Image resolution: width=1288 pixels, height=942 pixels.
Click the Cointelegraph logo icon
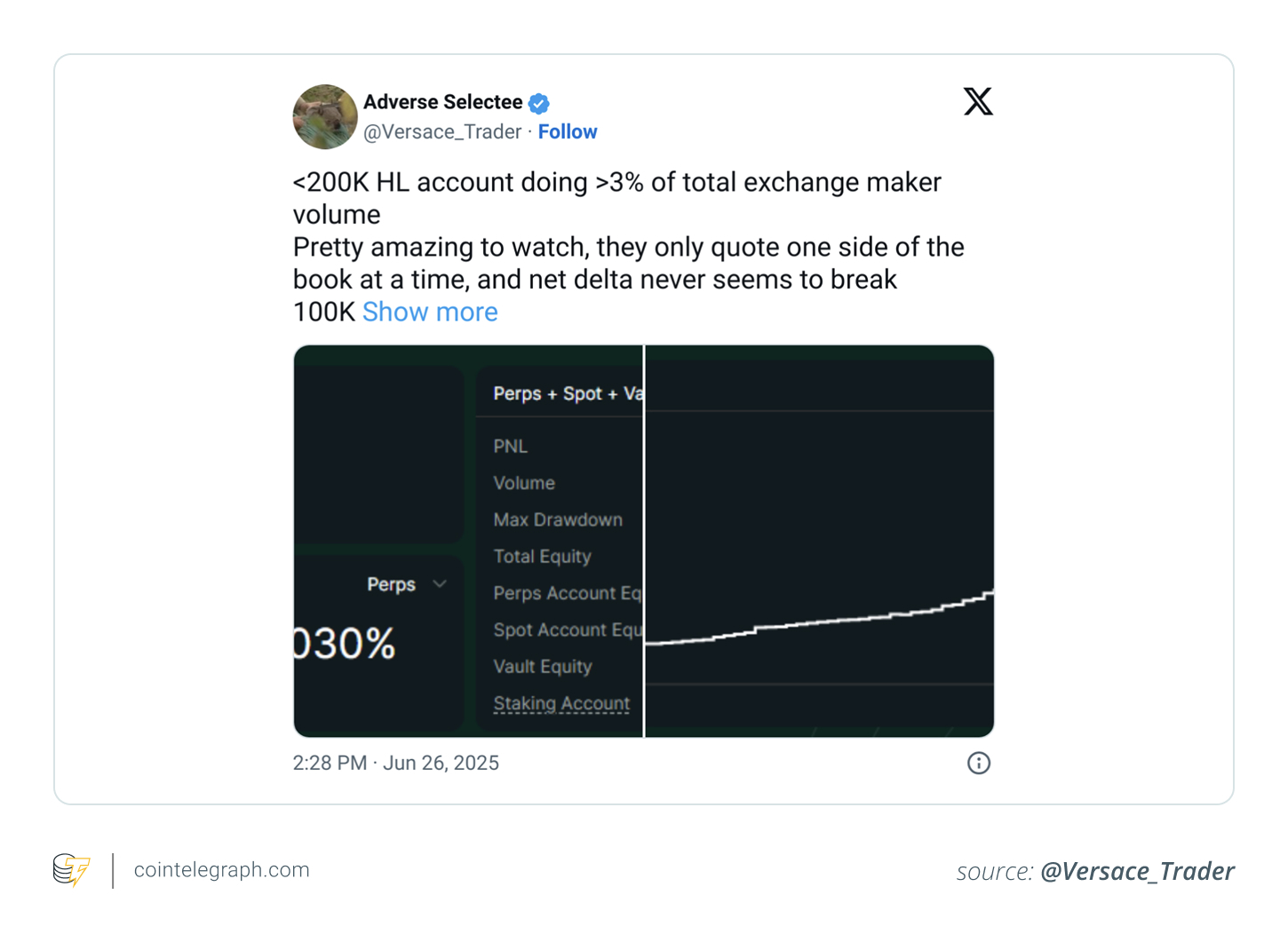(72, 870)
